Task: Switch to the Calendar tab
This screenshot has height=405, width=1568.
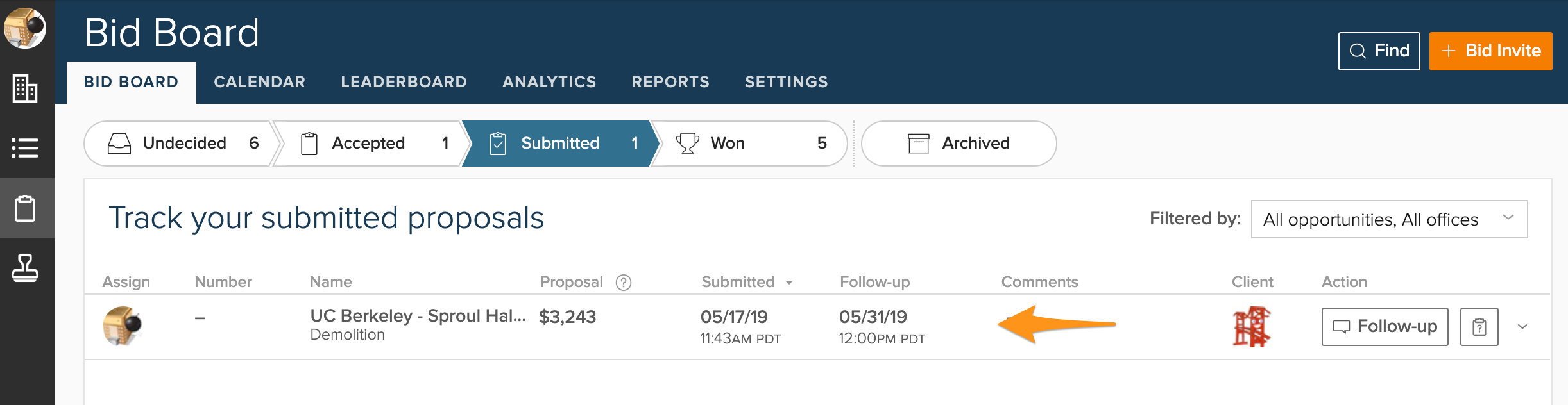Action: 260,82
